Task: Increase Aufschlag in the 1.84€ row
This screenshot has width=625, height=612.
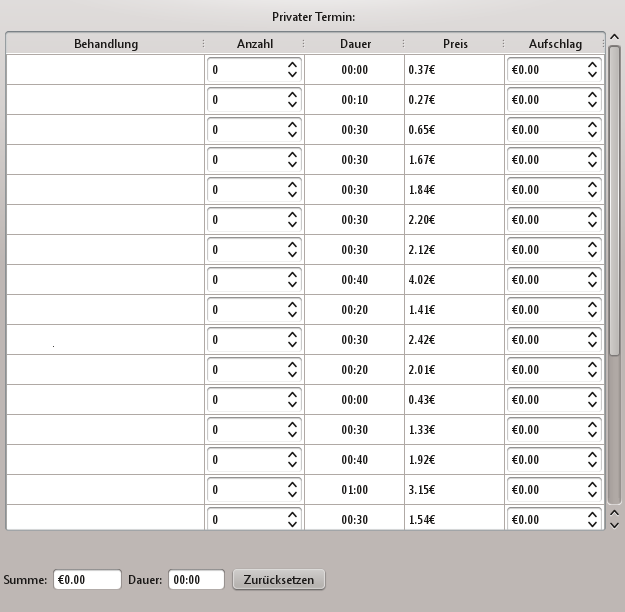Action: (x=592, y=185)
